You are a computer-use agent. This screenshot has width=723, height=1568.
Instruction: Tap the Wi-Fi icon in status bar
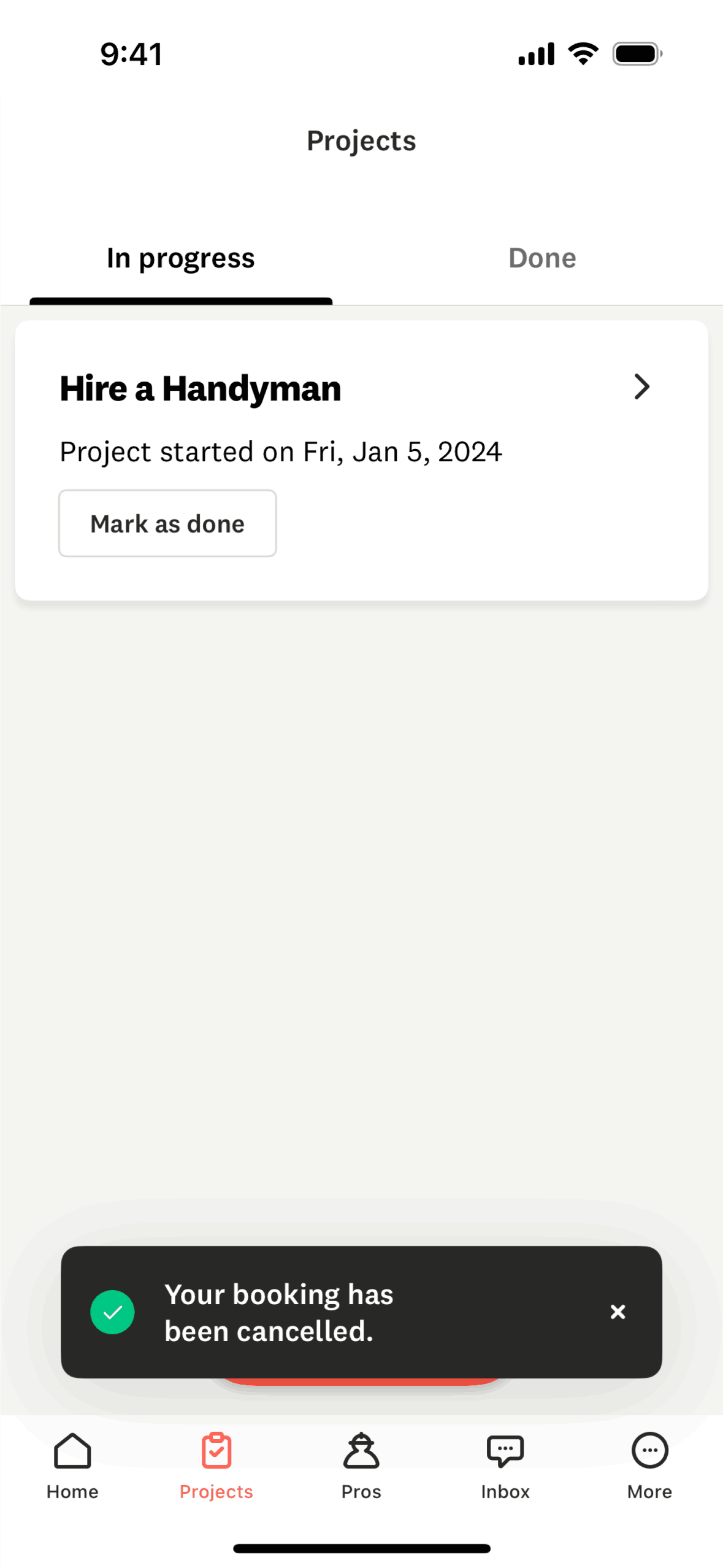[x=583, y=54]
